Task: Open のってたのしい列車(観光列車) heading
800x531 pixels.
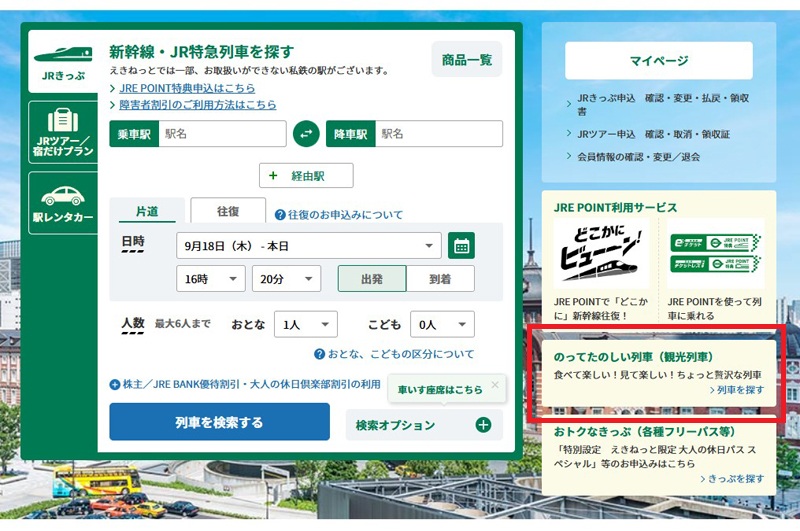Action: coord(633,357)
